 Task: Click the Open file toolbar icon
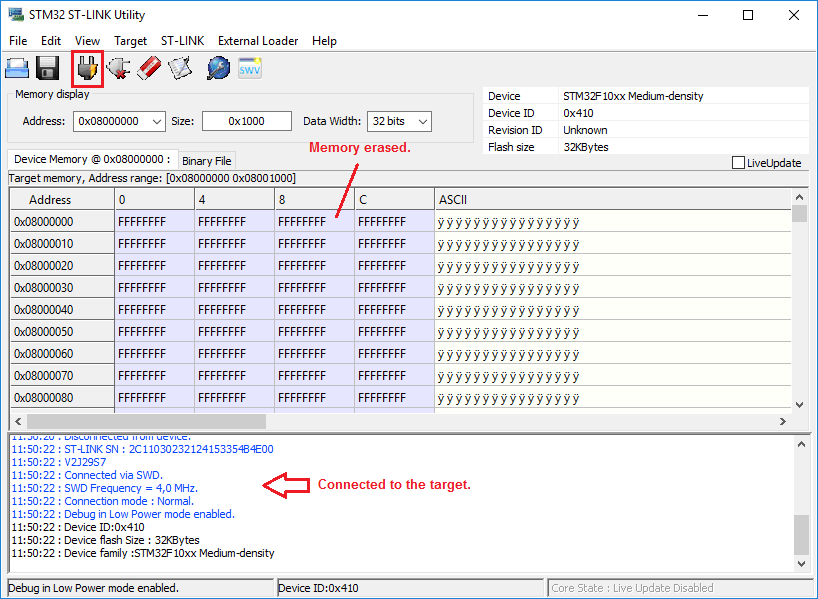tap(17, 68)
